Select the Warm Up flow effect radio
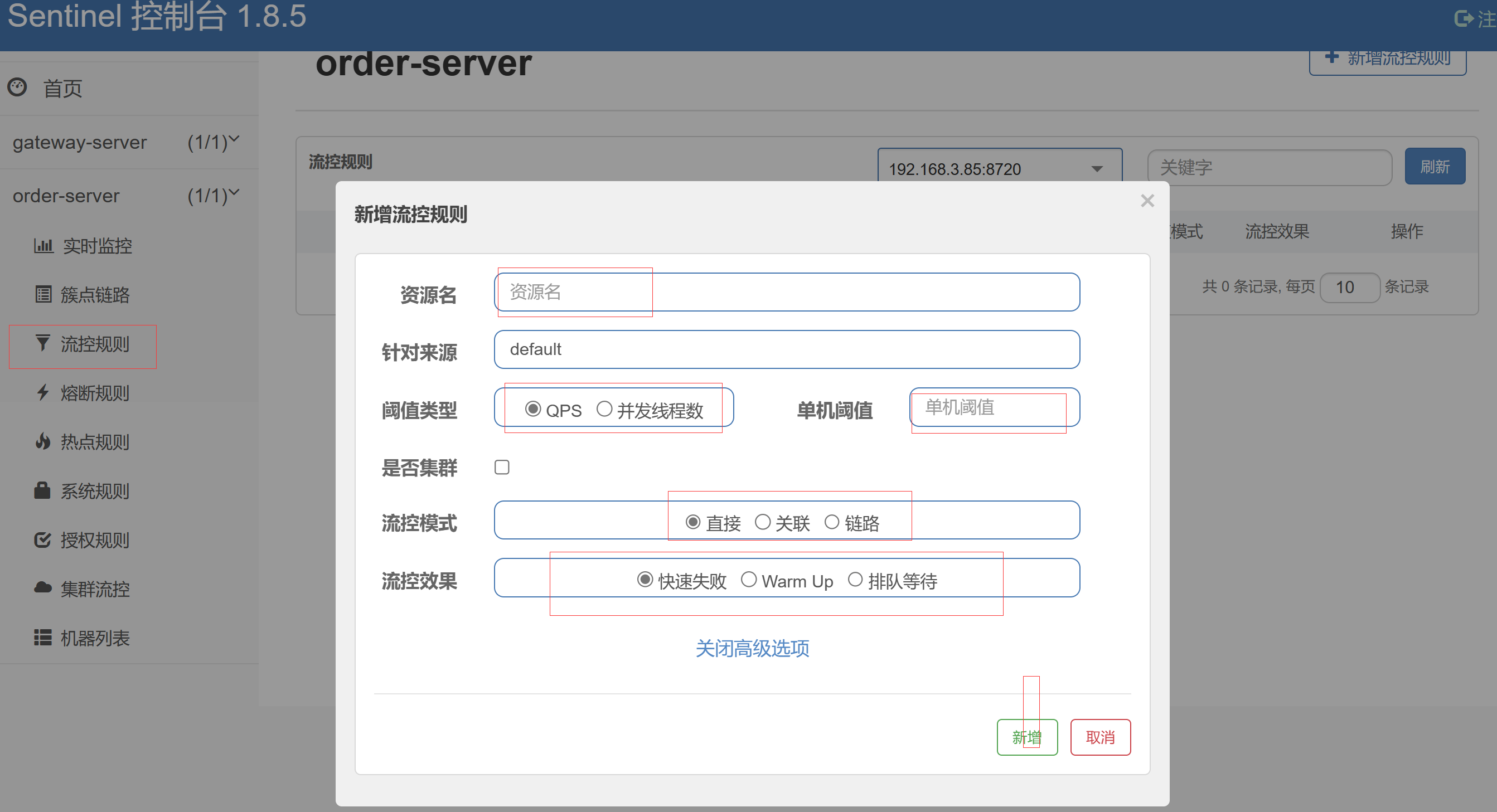Image resolution: width=1497 pixels, height=812 pixels. [748, 579]
